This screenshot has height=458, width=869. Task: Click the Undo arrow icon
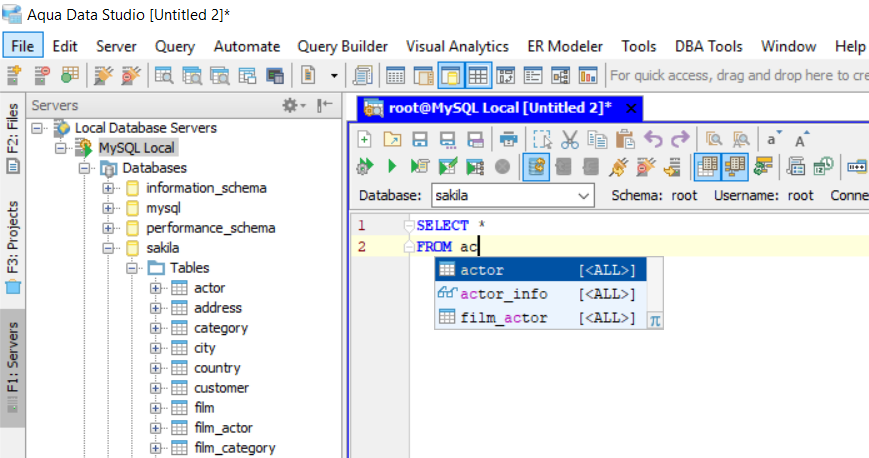pos(653,139)
